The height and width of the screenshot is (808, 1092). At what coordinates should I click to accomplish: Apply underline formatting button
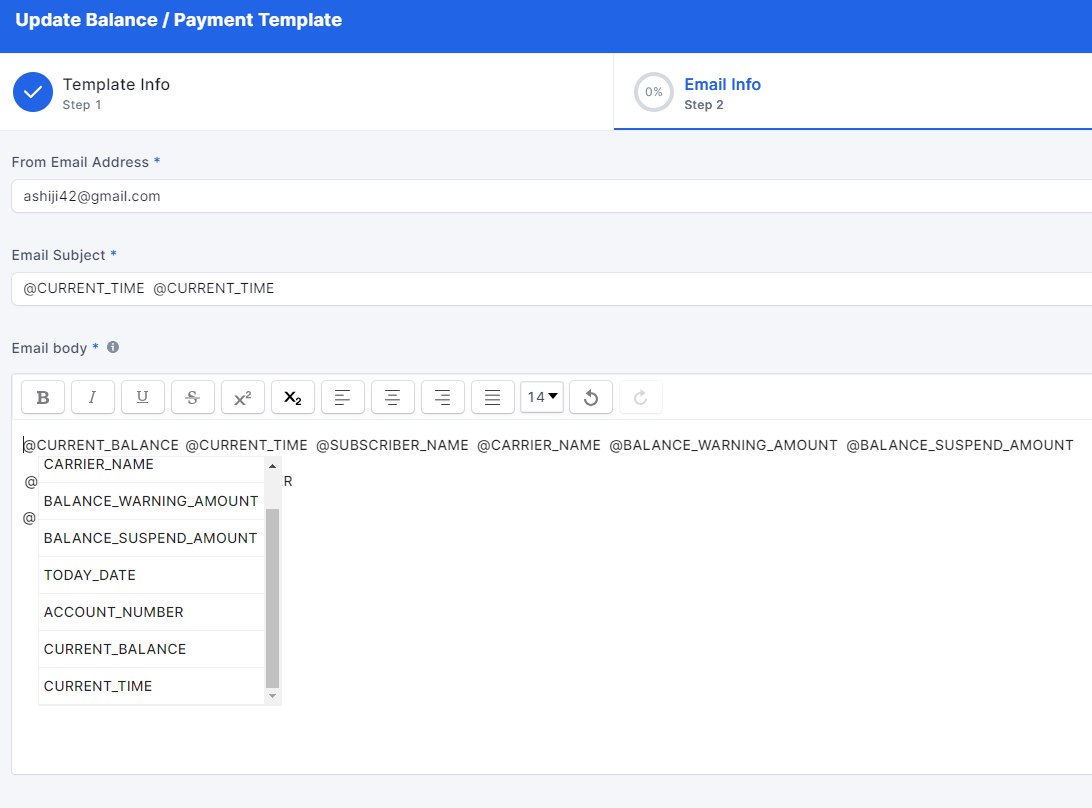pos(143,397)
